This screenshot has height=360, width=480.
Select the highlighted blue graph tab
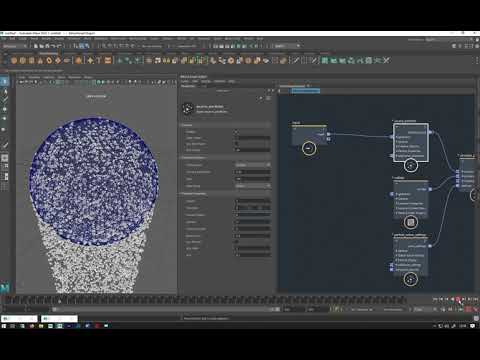[x=306, y=91]
